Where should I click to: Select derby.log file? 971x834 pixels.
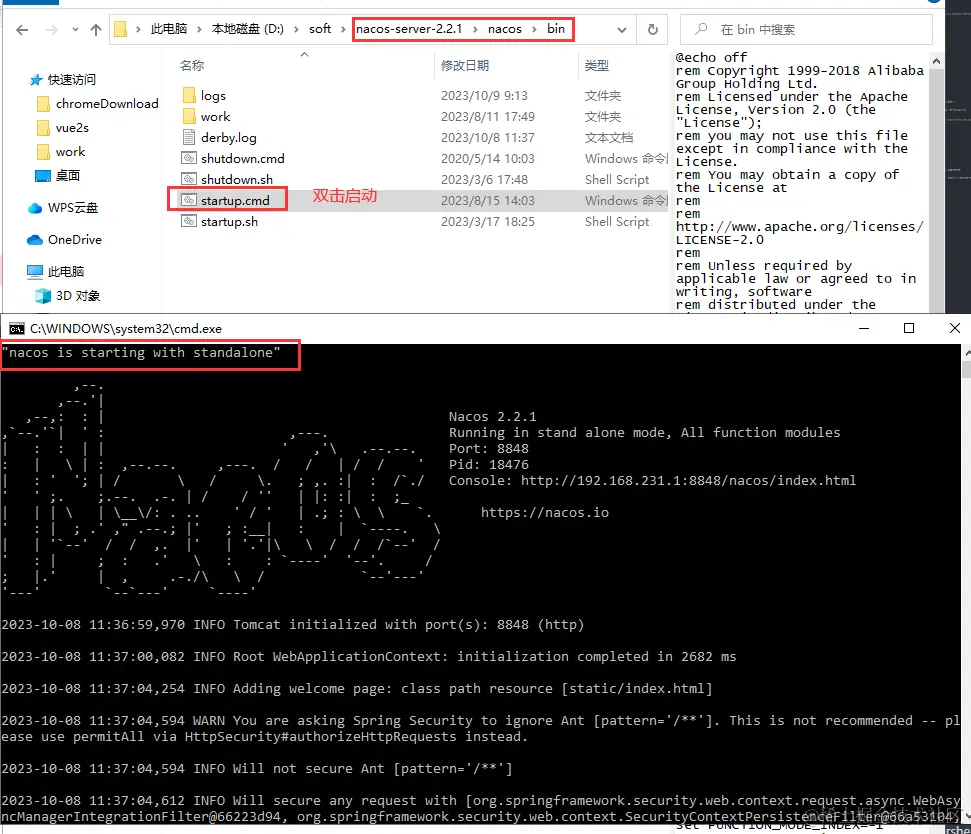[x=228, y=137]
